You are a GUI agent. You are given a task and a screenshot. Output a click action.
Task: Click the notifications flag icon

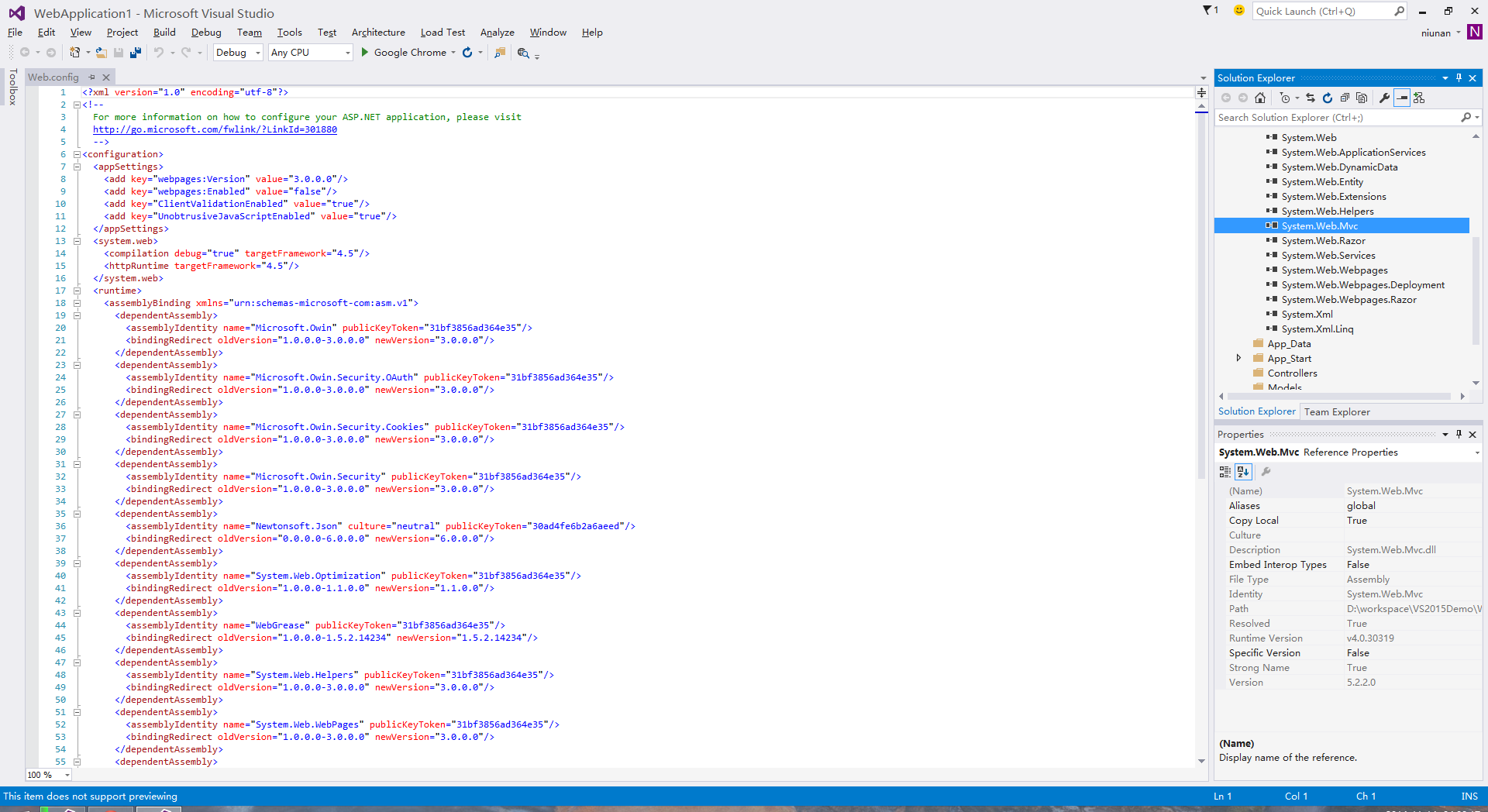coord(1207,10)
